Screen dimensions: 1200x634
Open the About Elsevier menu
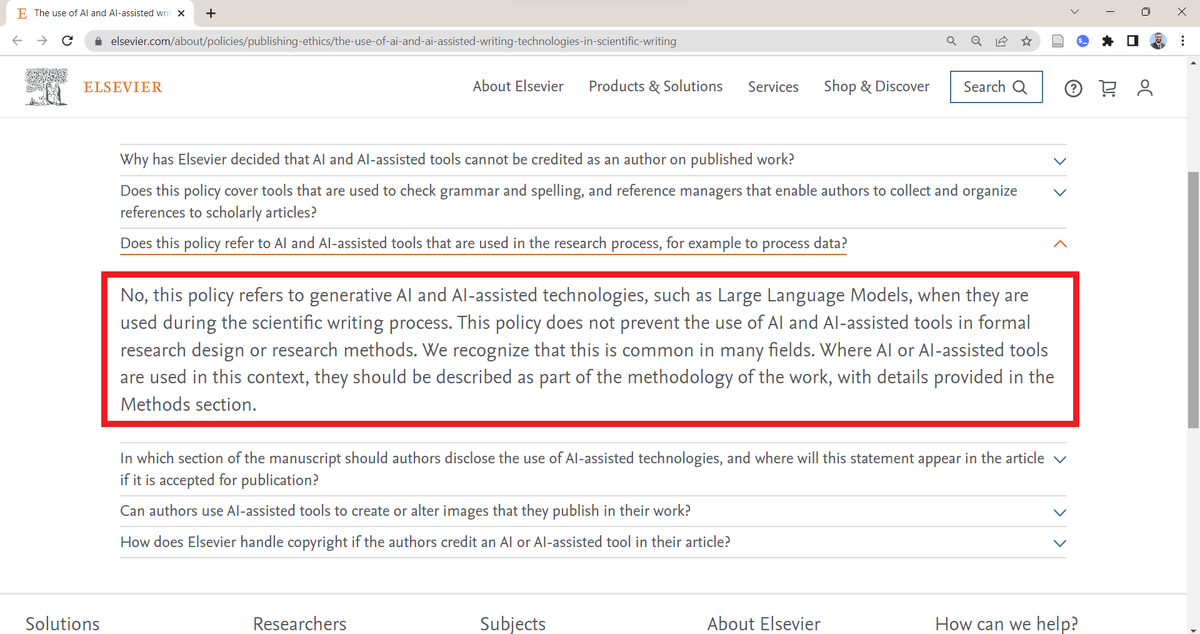[x=518, y=87]
